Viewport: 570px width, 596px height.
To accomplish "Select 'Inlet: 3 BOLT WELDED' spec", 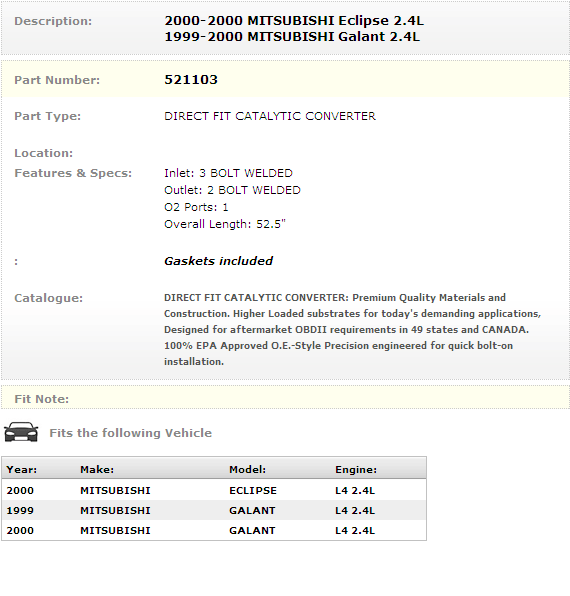I will [x=228, y=173].
